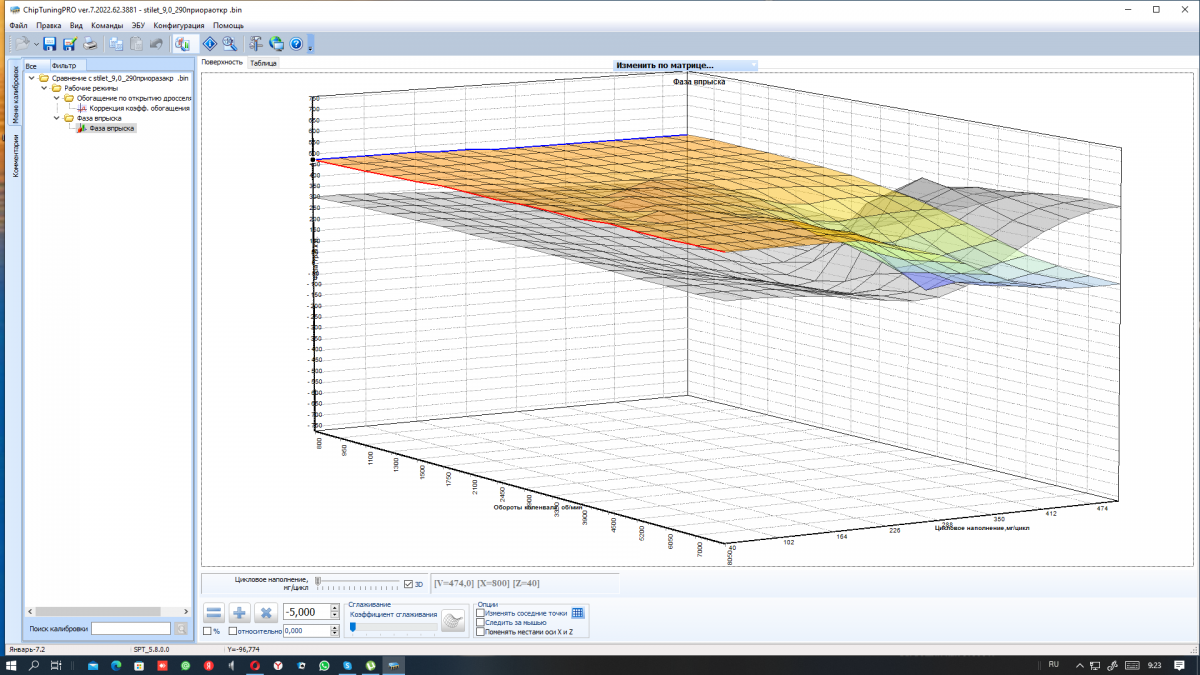Click the equals (set value) button
1200x675 pixels.
pyautogui.click(x=214, y=612)
